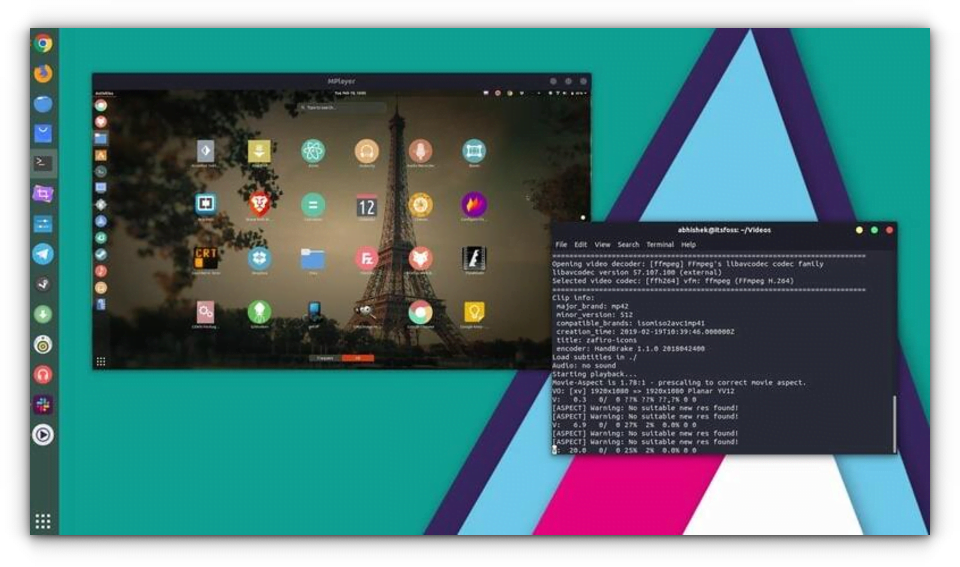Viewport: 960px width, 567px height.
Task: Click 'VO: [xv] 1920x1080' terminal line
Action: coord(643,391)
